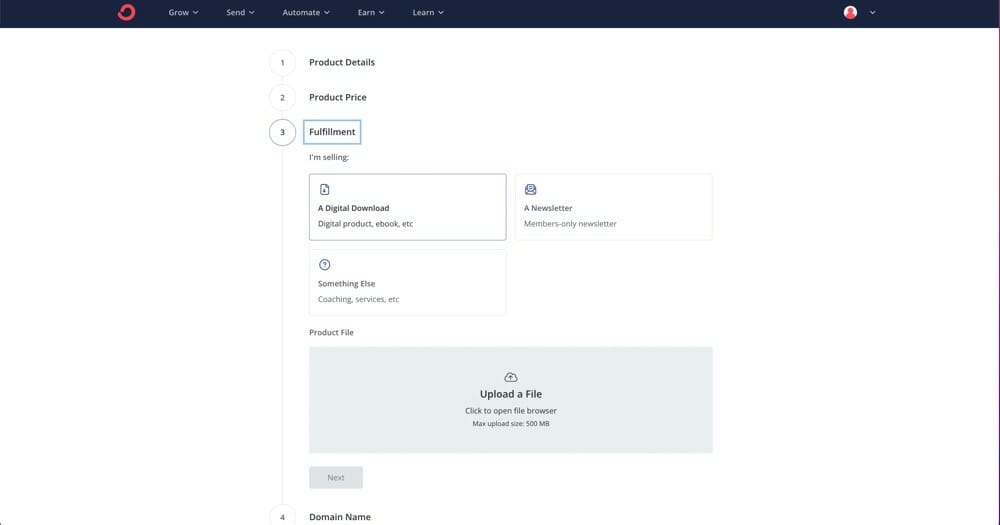Click the step 3 circle
1000x525 pixels.
click(x=283, y=132)
